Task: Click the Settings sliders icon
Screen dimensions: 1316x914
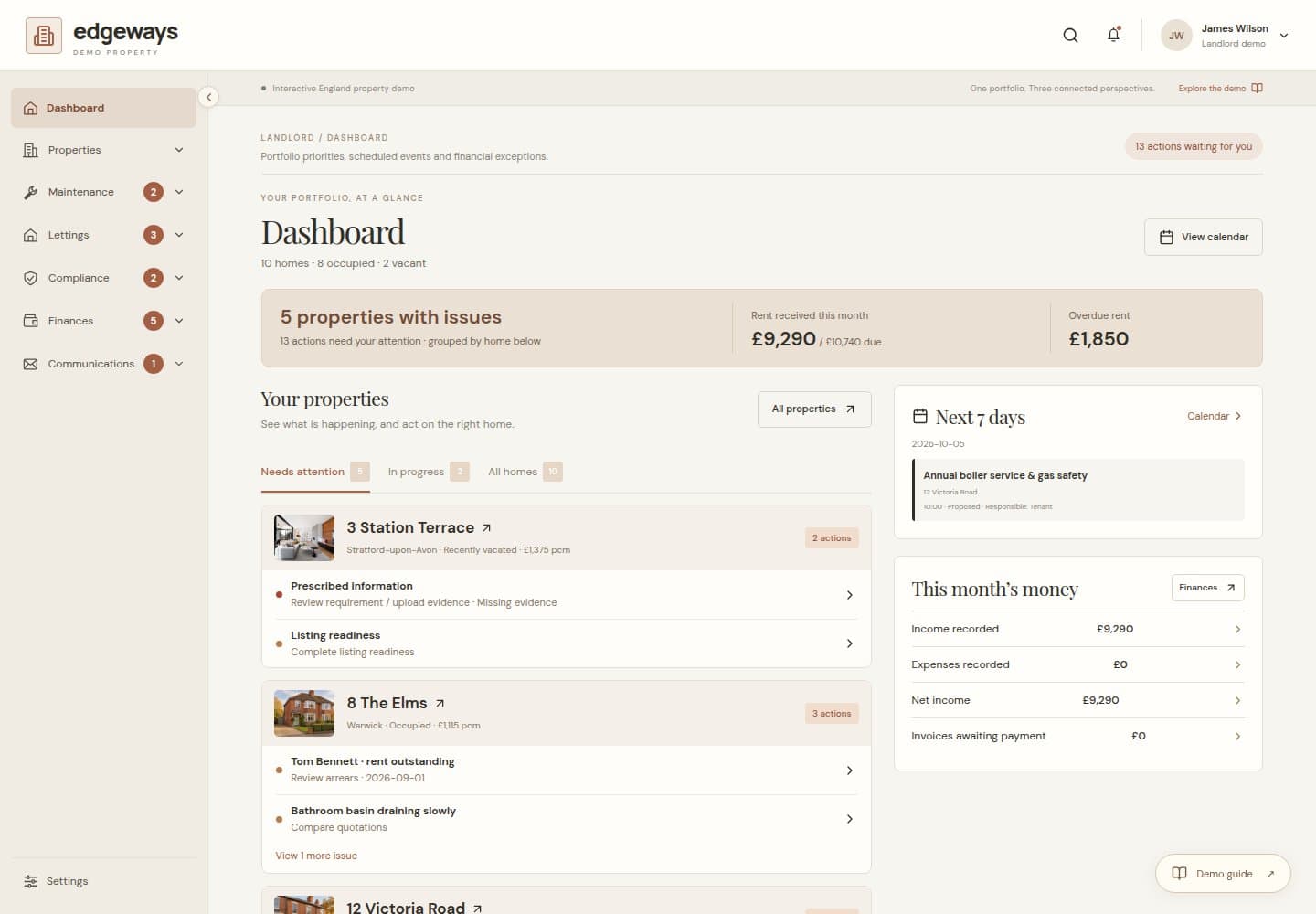Action: pos(30,881)
